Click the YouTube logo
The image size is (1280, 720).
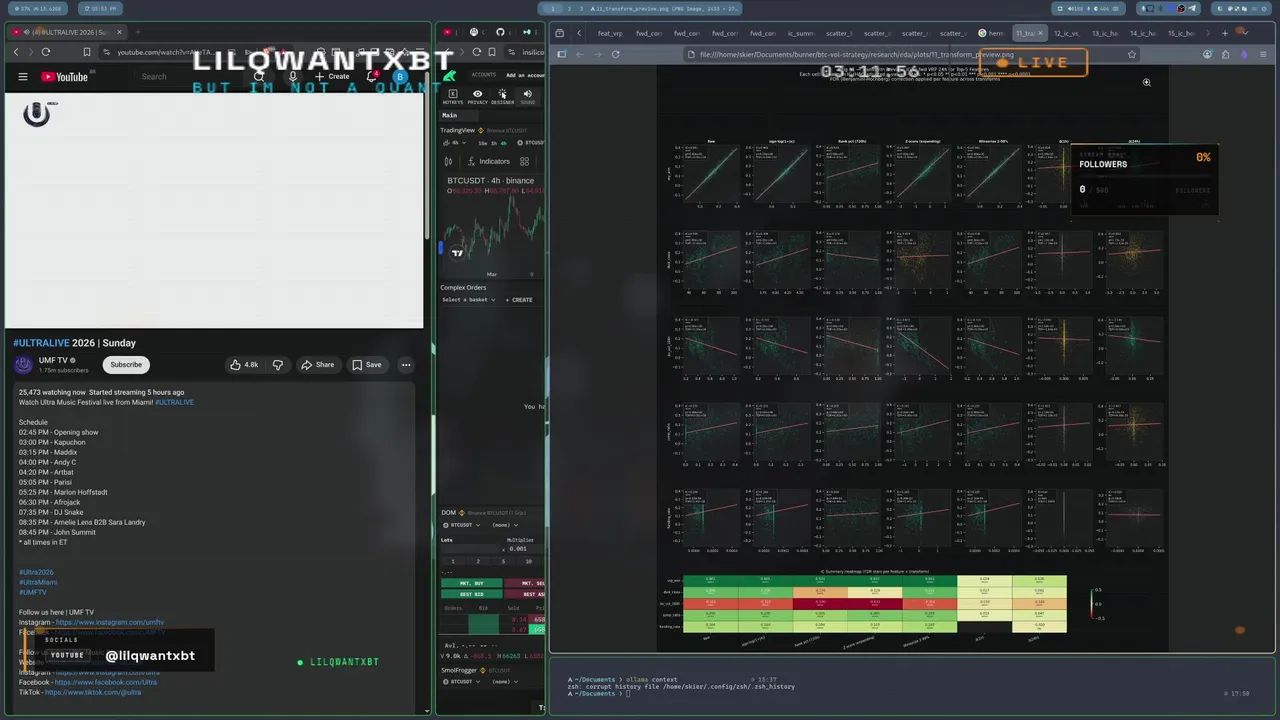click(x=65, y=77)
